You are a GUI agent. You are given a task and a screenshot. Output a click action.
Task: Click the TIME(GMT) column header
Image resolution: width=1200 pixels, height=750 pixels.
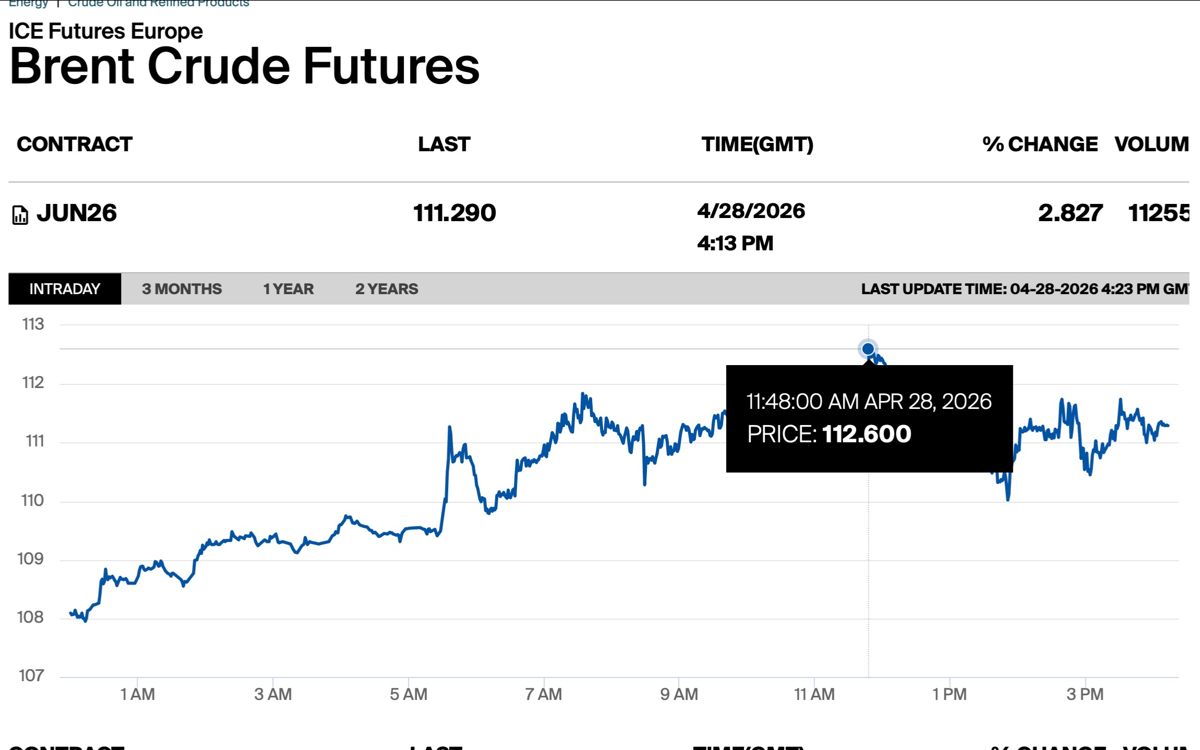tap(757, 144)
